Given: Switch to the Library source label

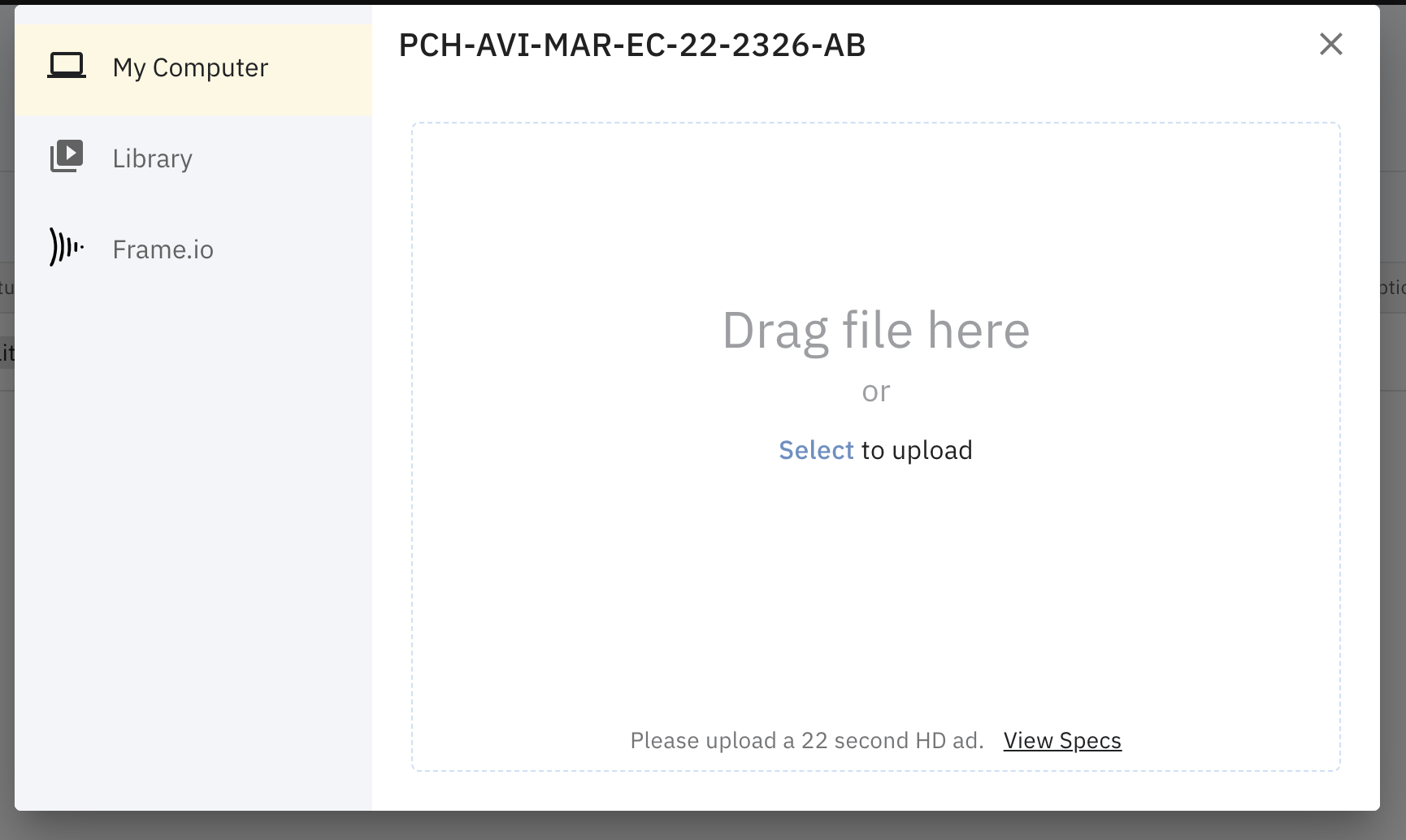Looking at the screenshot, I should (x=153, y=158).
